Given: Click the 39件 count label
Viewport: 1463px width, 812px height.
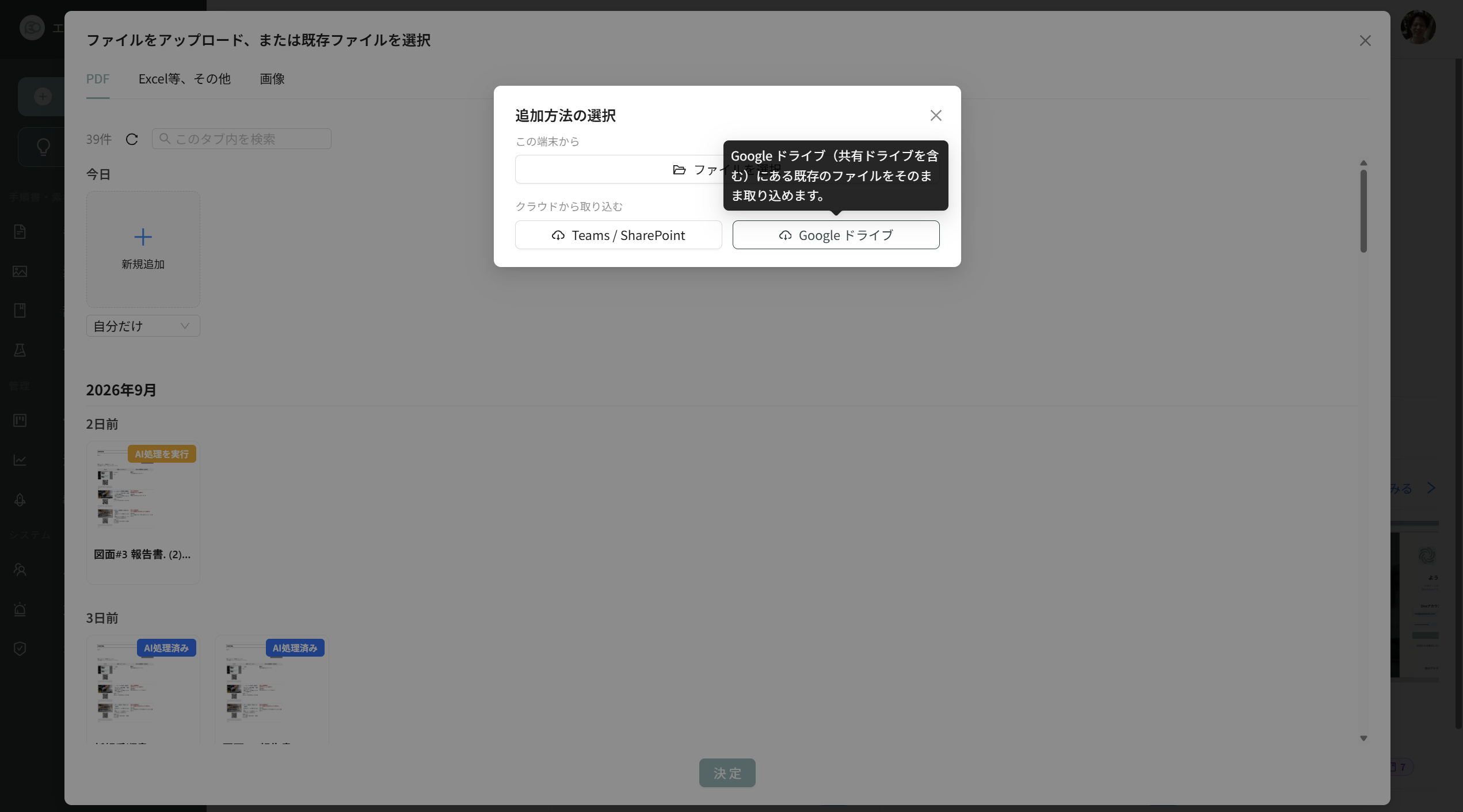Looking at the screenshot, I should point(99,139).
